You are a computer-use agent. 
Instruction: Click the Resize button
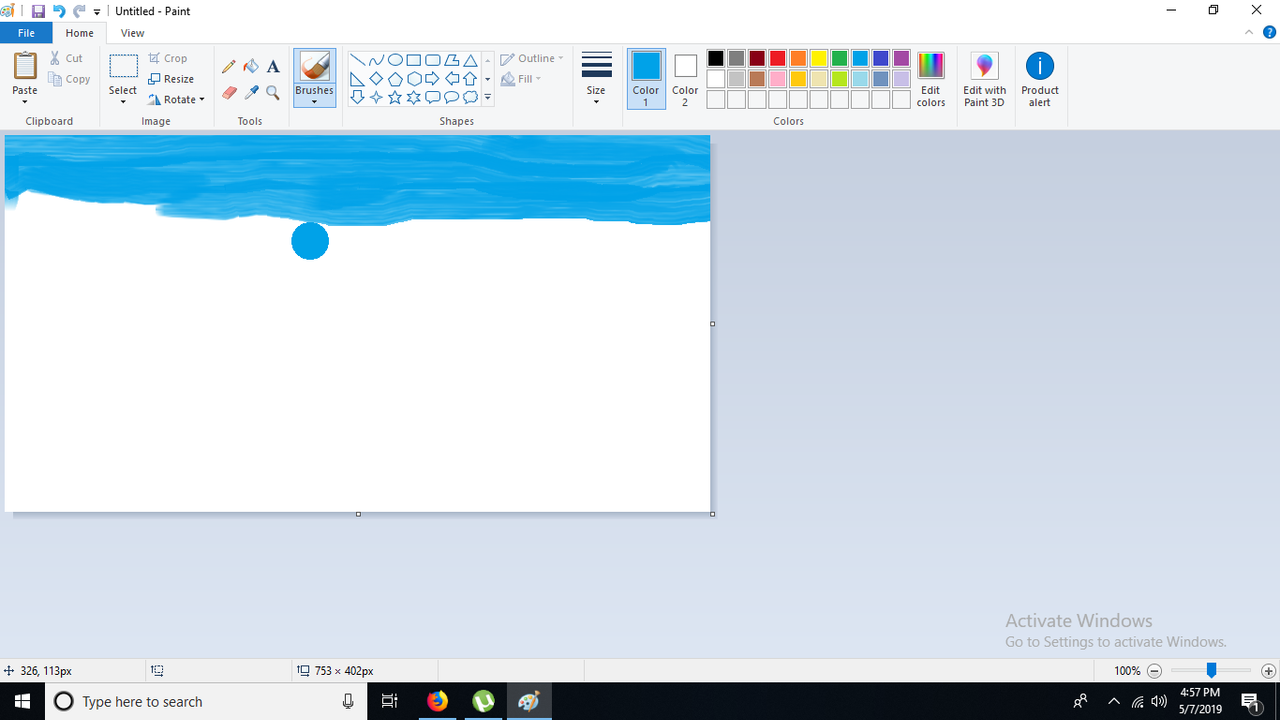(171, 79)
